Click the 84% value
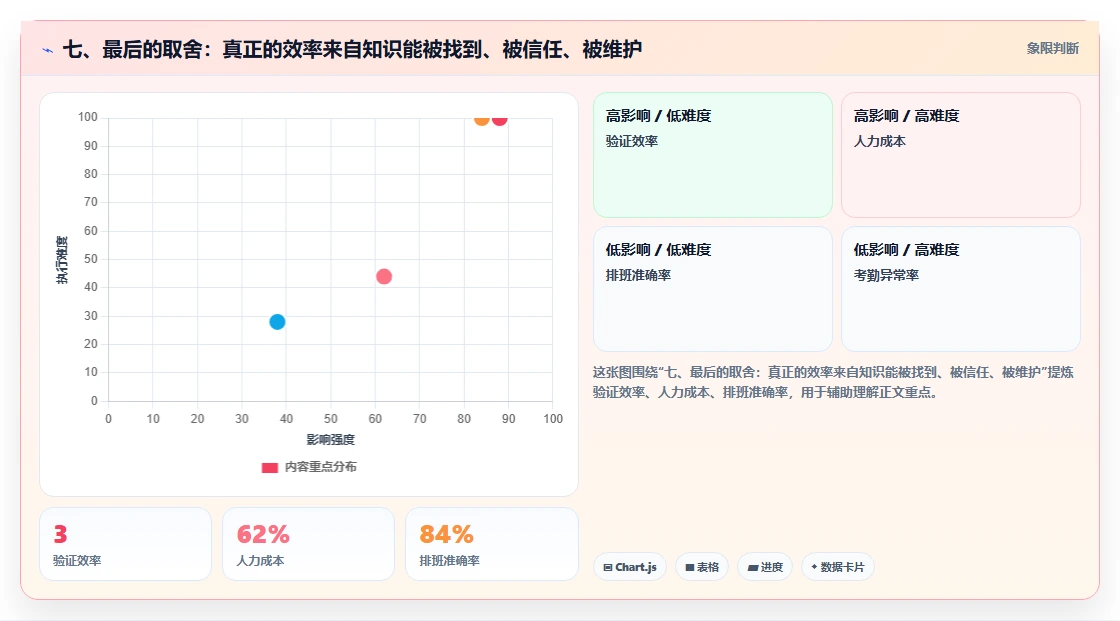The width and height of the screenshot is (1120, 621). point(446,535)
